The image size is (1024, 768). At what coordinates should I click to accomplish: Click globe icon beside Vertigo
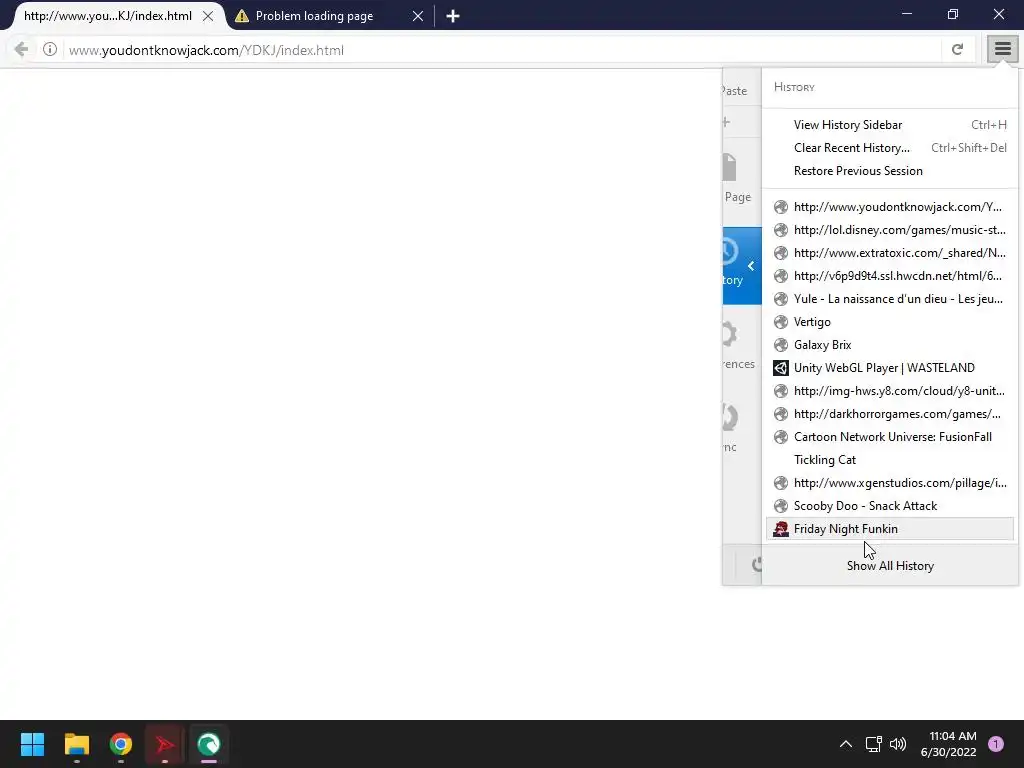[x=780, y=322]
